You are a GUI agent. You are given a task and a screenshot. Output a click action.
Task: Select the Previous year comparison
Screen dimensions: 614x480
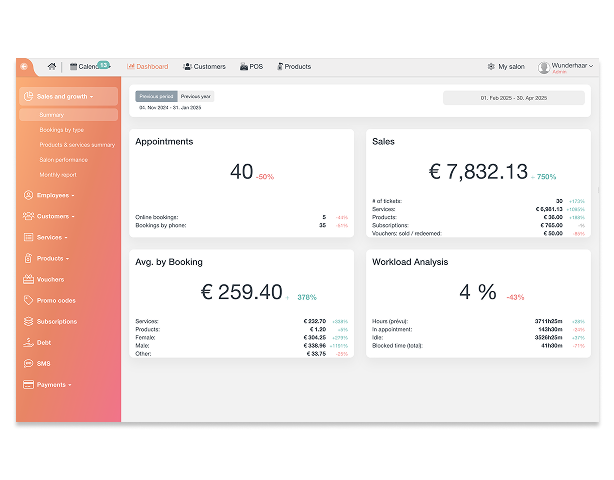[196, 96]
